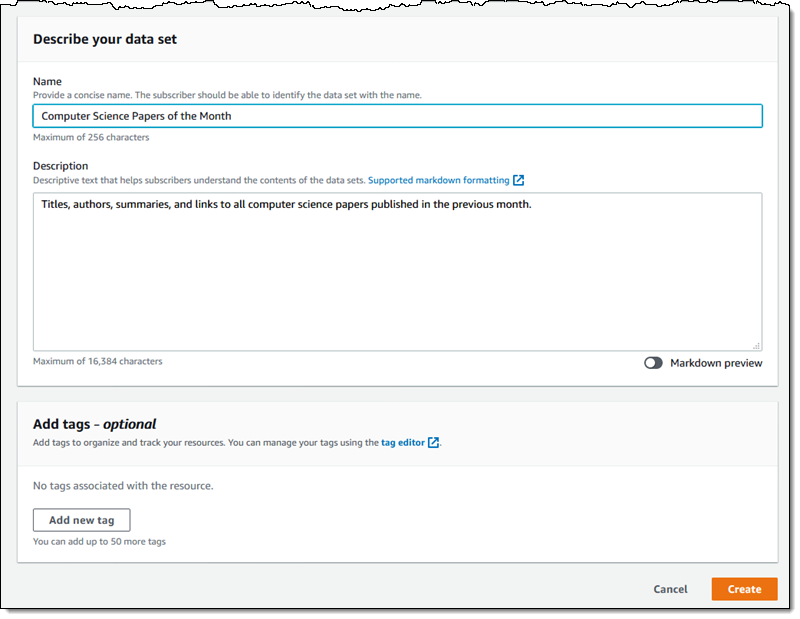Screen dimensions: 800x619
Task: Click the "Describe your data set" heading
Action: point(105,40)
